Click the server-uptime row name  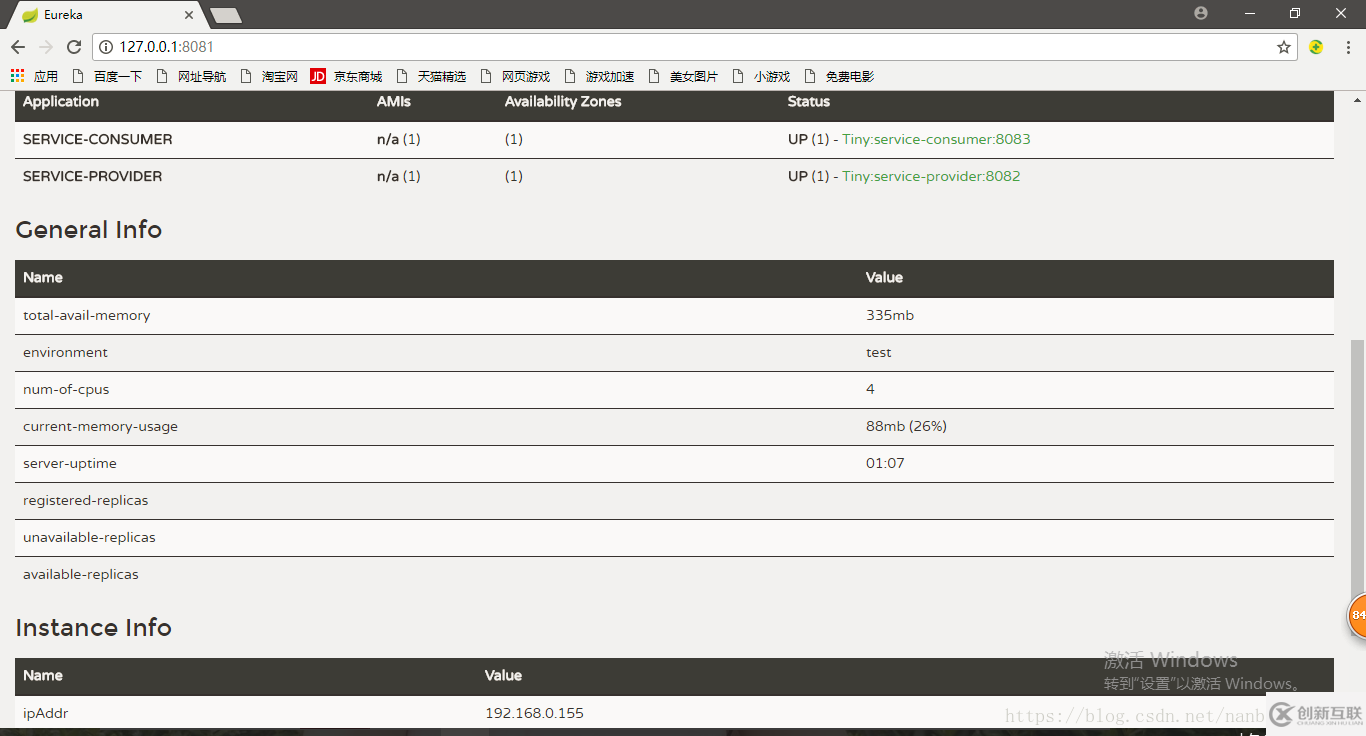70,463
